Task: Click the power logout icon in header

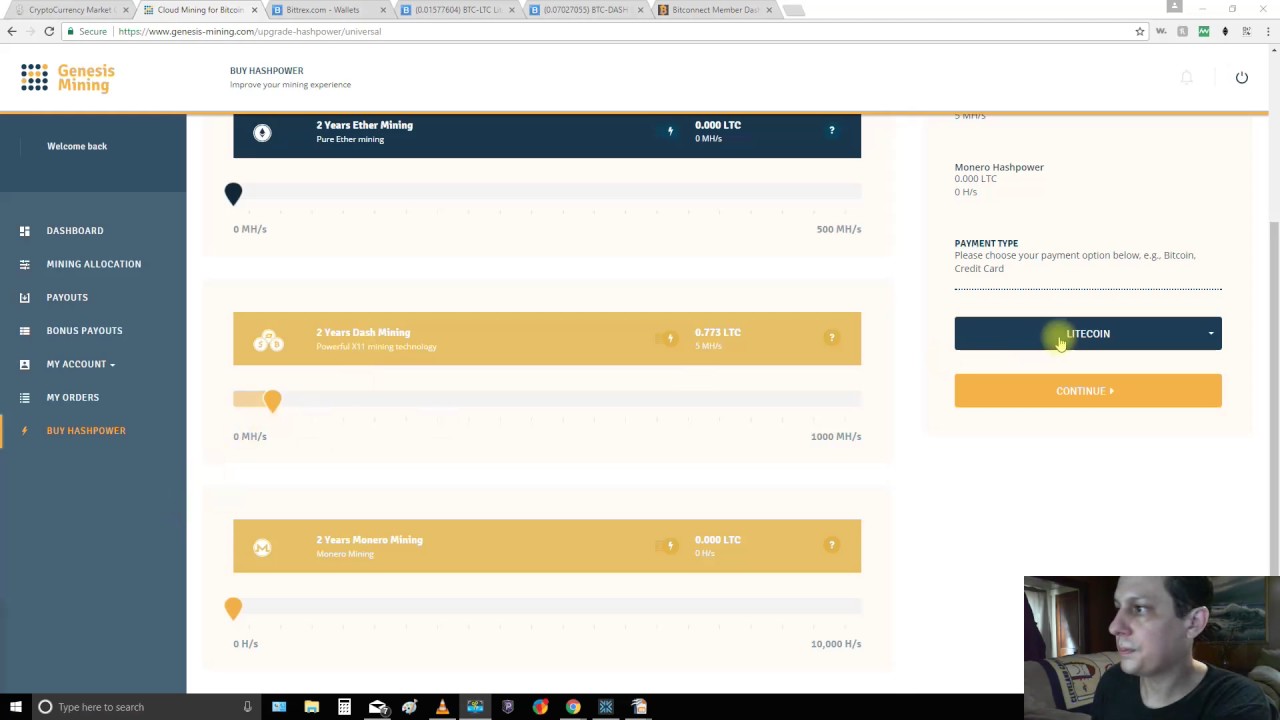Action: pos(1241,77)
